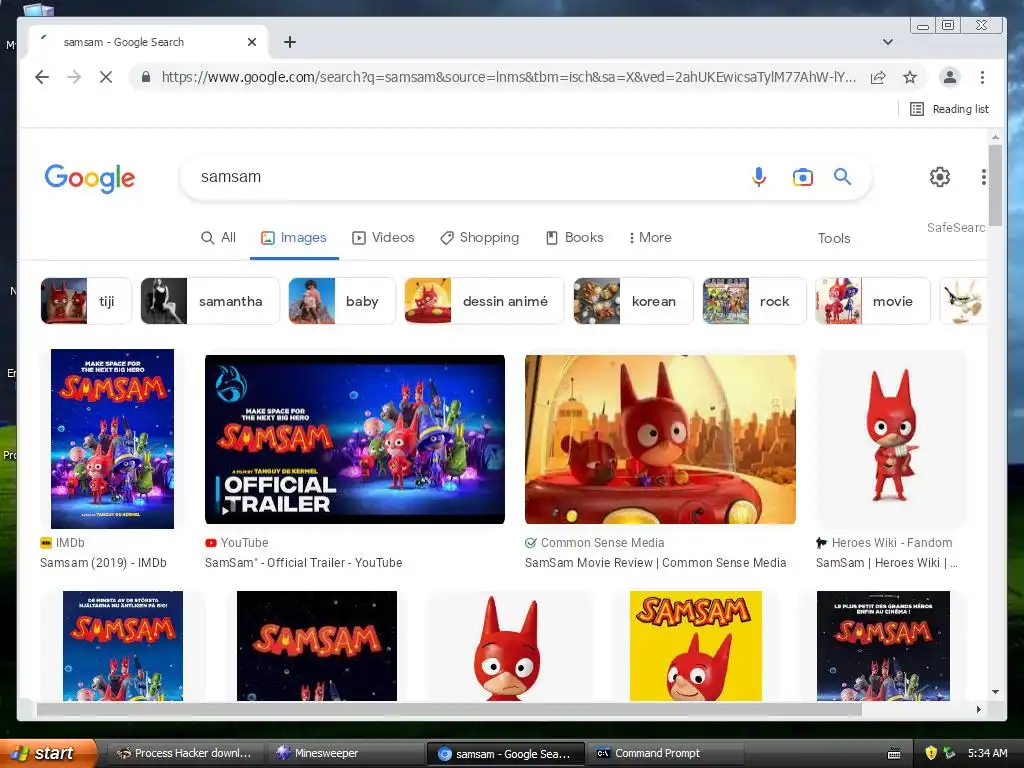
Task: Follow the Samsam (2019) - IMDb link
Action: pyautogui.click(x=103, y=562)
